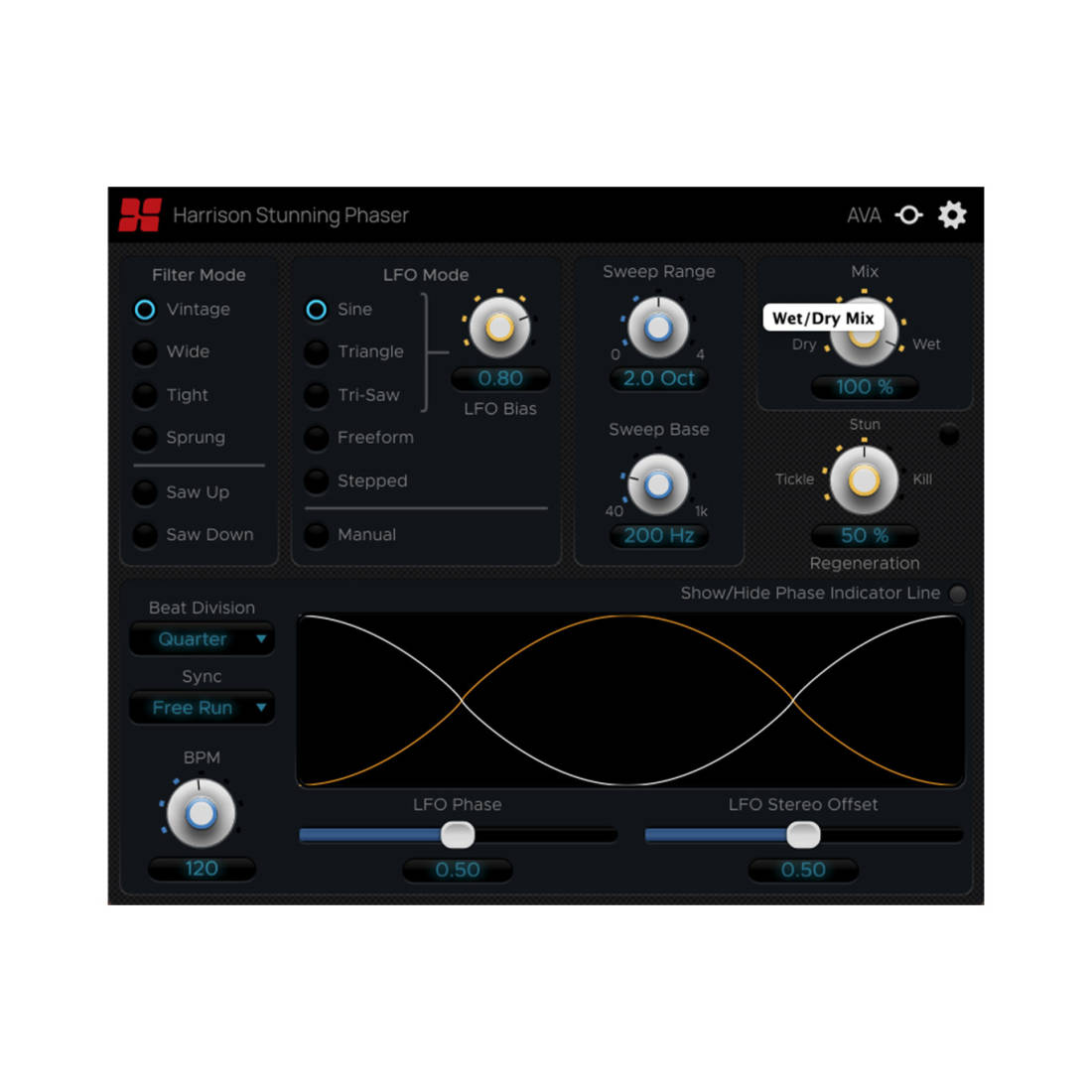
Task: Open the Sync Free Run dropdown
Action: (202, 707)
